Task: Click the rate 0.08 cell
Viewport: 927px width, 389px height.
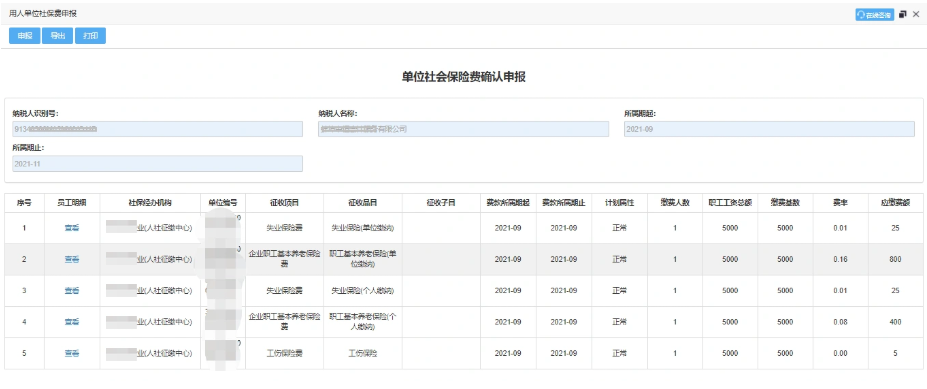Action: 840,322
